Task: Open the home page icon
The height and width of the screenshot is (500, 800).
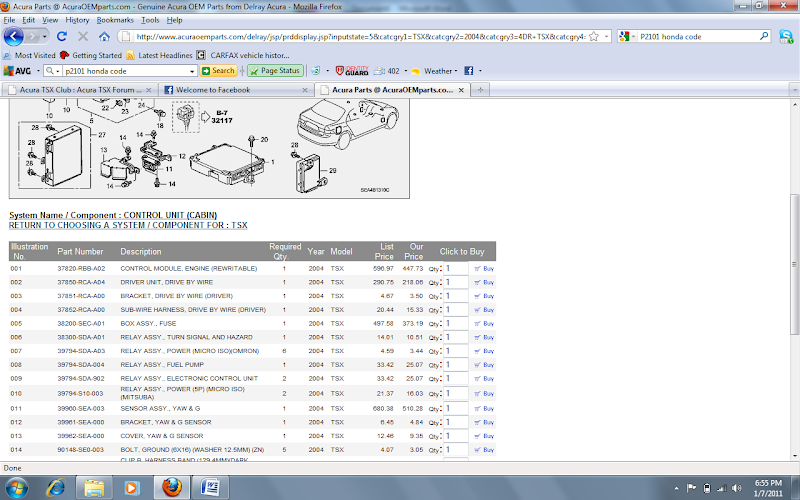Action: 104,37
